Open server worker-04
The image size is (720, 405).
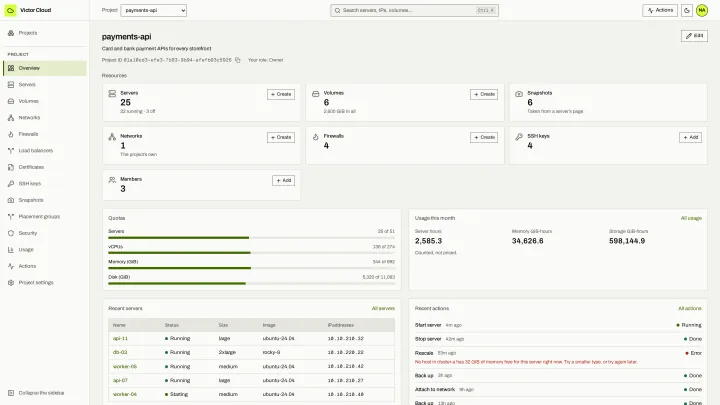(x=125, y=394)
